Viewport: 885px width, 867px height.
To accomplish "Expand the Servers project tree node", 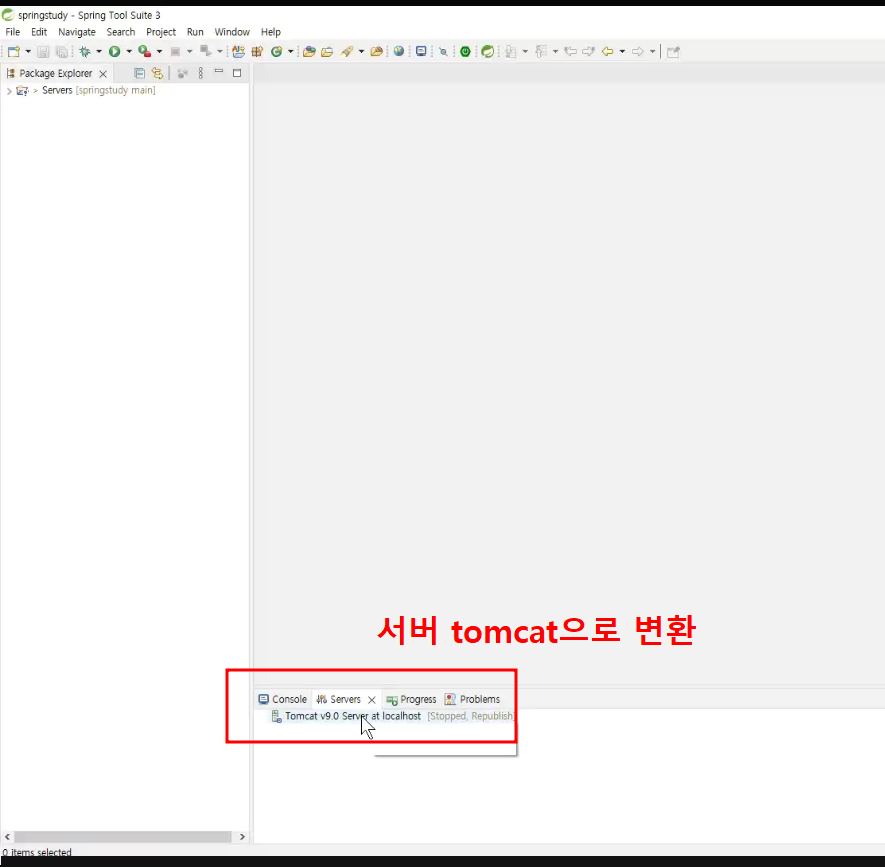I will 8,91.
